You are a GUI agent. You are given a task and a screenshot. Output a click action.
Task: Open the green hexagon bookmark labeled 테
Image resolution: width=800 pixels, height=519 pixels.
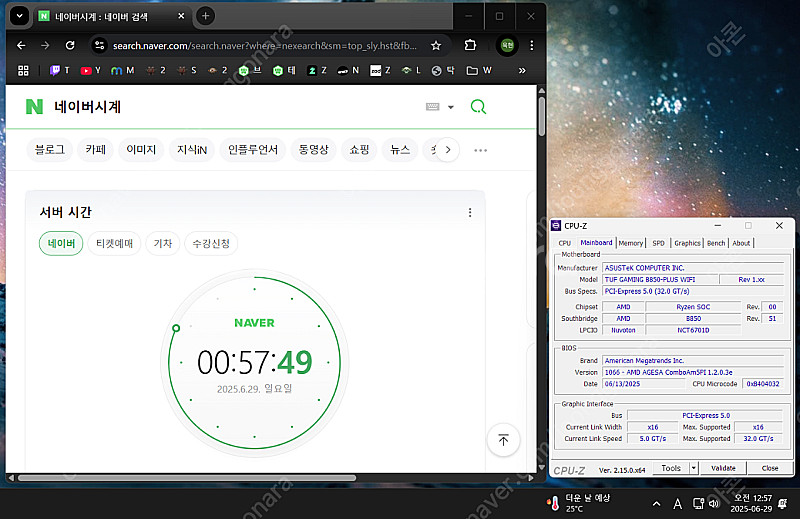[x=284, y=70]
